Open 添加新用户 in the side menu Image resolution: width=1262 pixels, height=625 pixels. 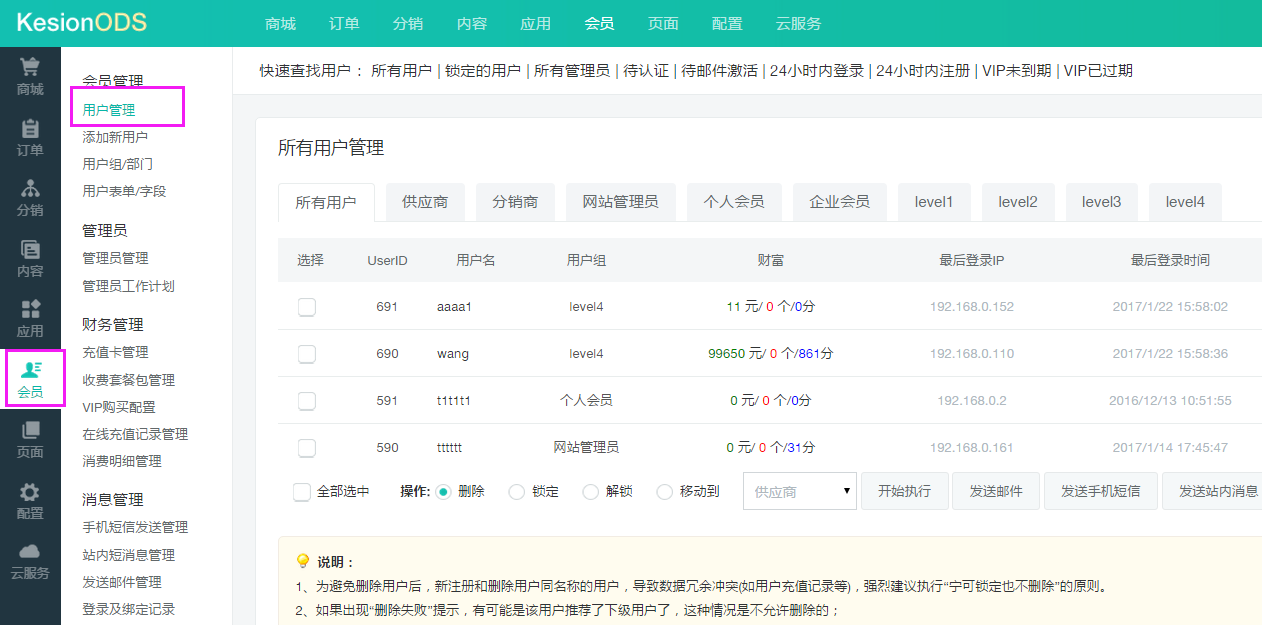115,137
